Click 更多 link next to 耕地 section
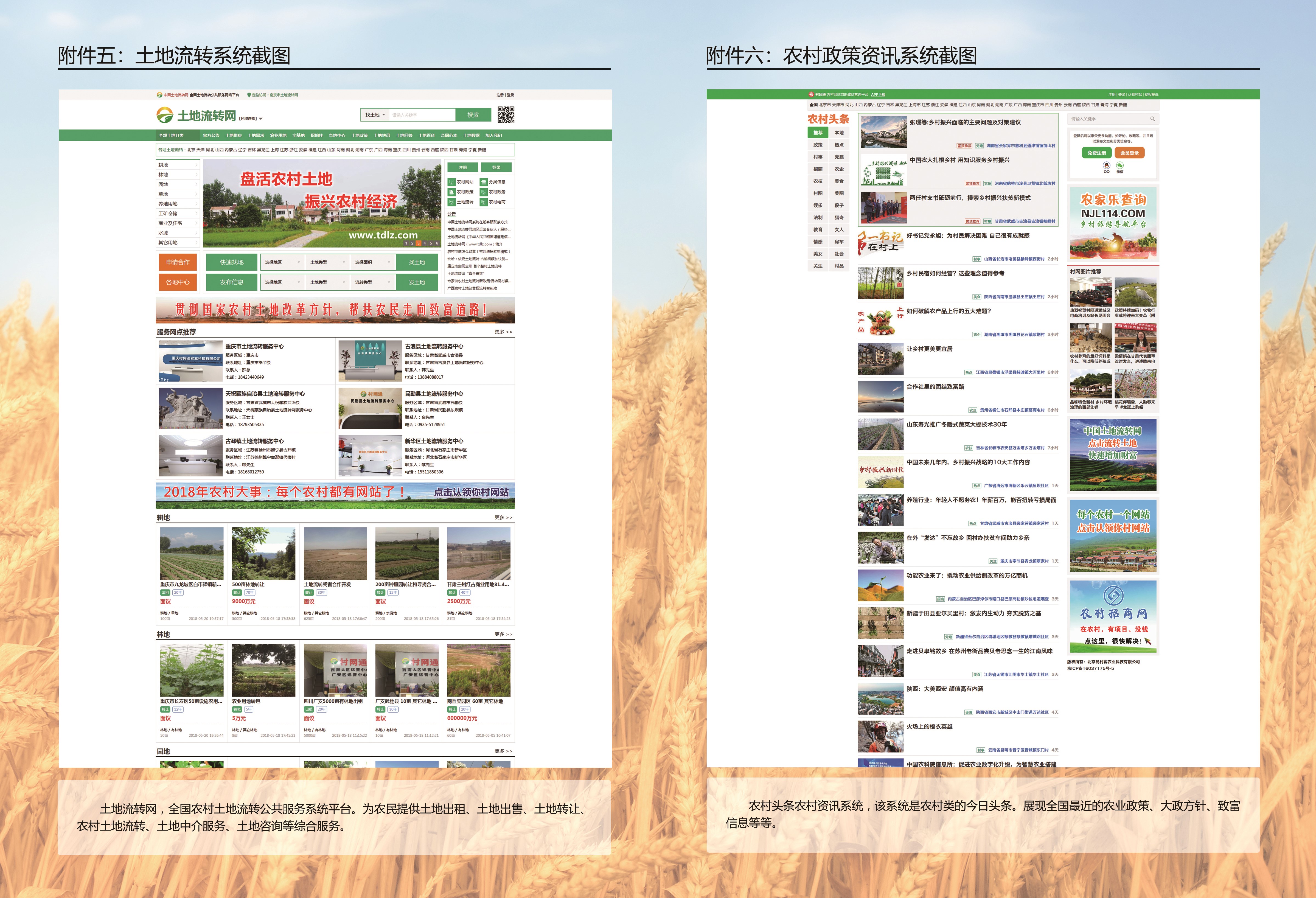 click(x=503, y=518)
